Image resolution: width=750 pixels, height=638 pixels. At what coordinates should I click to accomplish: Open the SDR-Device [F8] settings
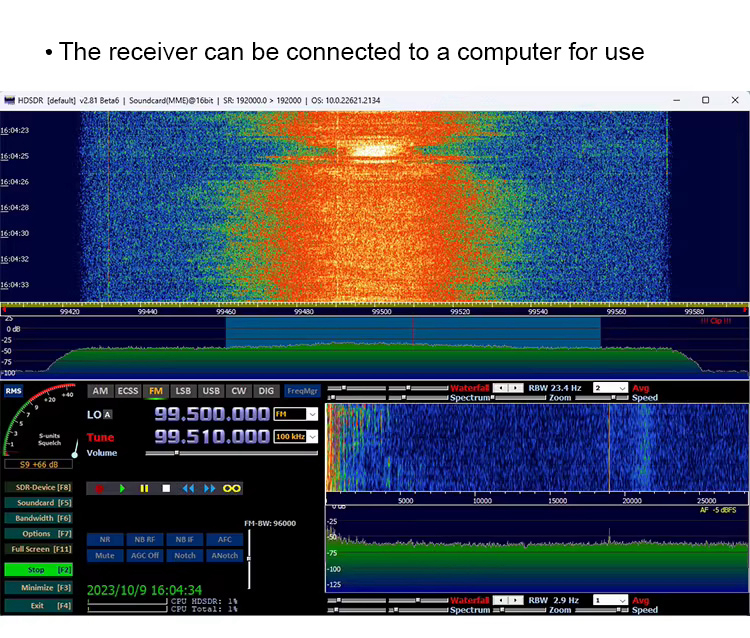[36, 487]
